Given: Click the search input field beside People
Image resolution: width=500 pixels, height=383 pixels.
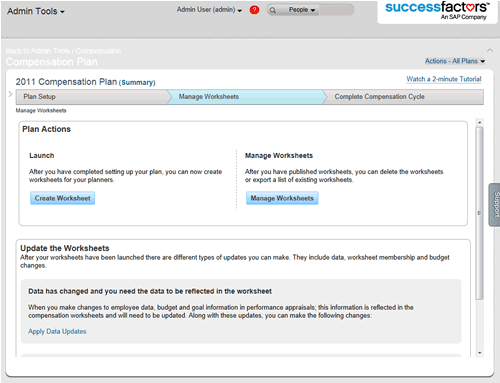Looking at the screenshot, I should [x=336, y=10].
